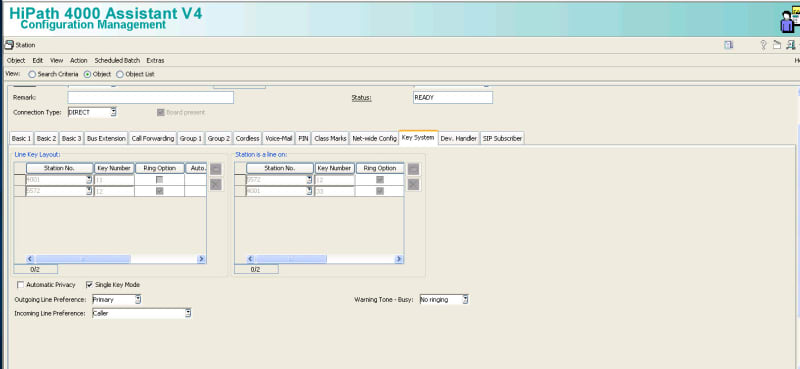Switch to the SIP Subscriber tab

[x=502, y=138]
